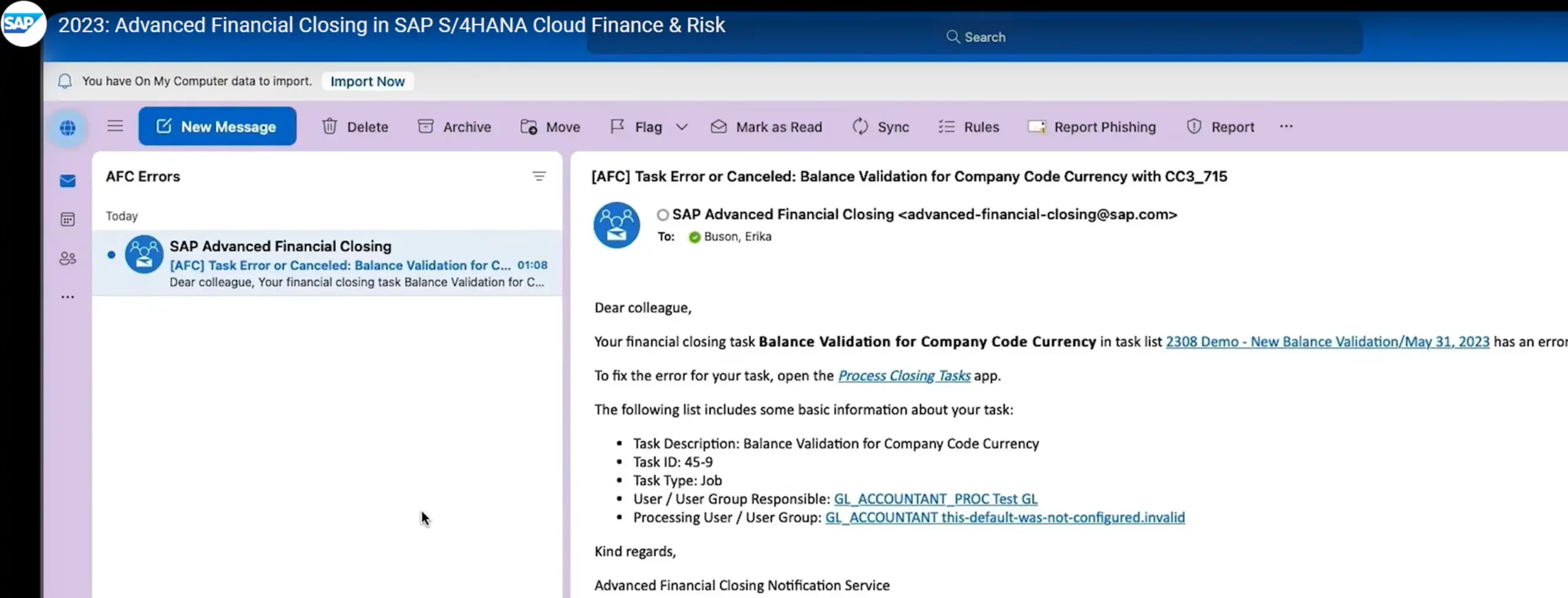Click the Task ID: 45-9 line
This screenshot has width=1568, height=598.
coord(673,462)
